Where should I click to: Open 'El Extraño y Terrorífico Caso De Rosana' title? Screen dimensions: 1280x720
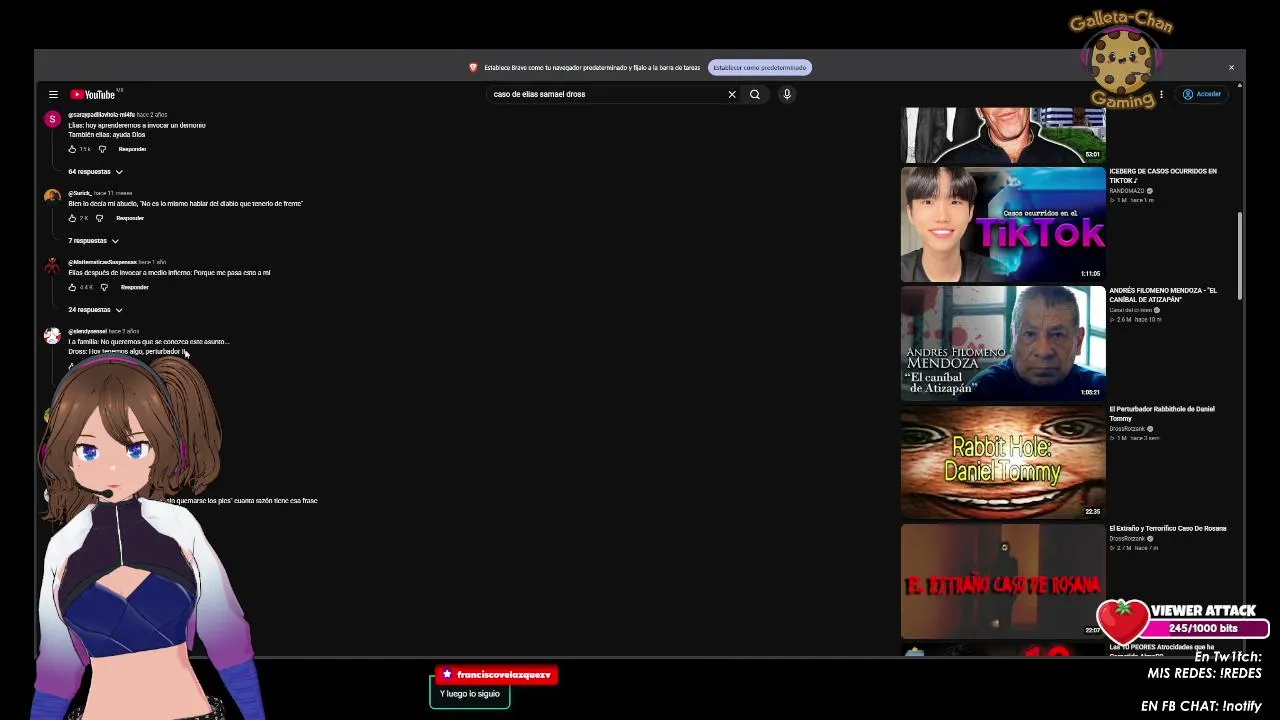pyautogui.click(x=1168, y=528)
